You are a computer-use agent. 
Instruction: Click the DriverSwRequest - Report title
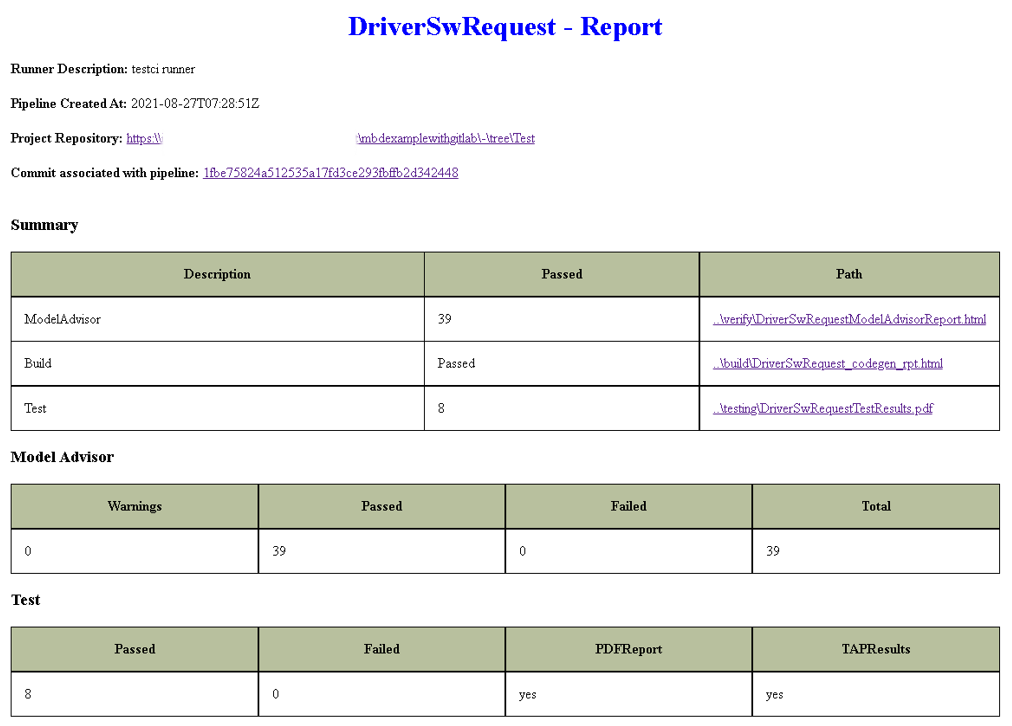(505, 27)
